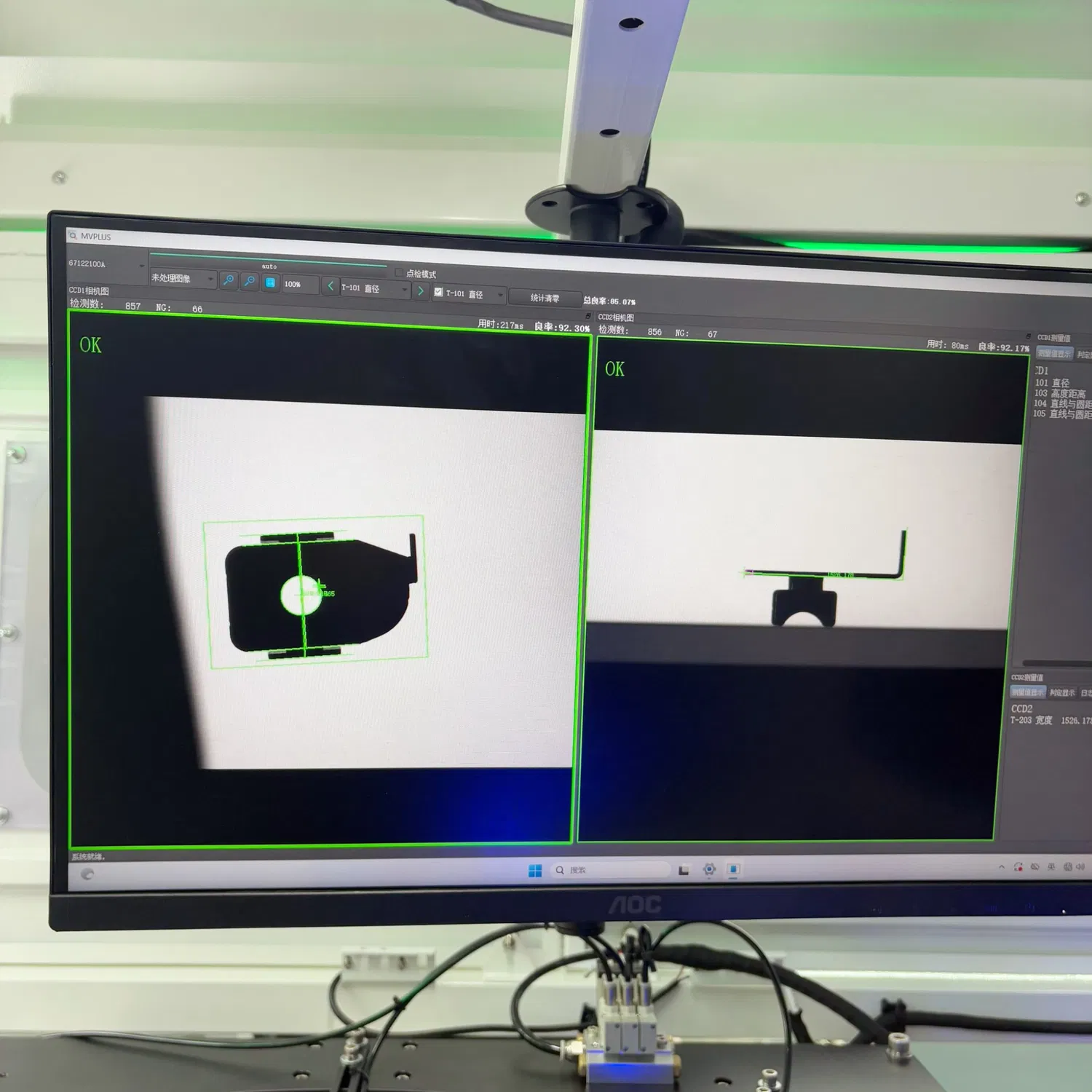1092x1092 pixels.
Task: Open the 67122100A product dropdown
Action: click(106, 264)
